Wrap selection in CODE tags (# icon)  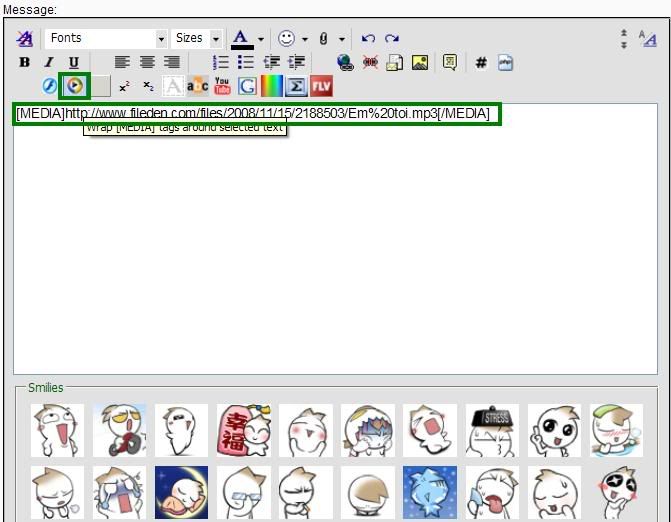(x=481, y=62)
